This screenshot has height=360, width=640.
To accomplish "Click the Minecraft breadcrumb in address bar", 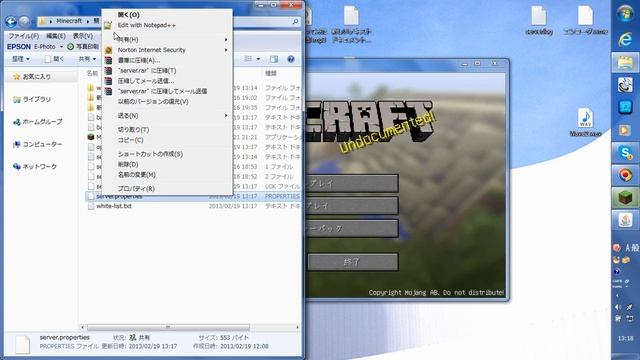I will tap(69, 21).
